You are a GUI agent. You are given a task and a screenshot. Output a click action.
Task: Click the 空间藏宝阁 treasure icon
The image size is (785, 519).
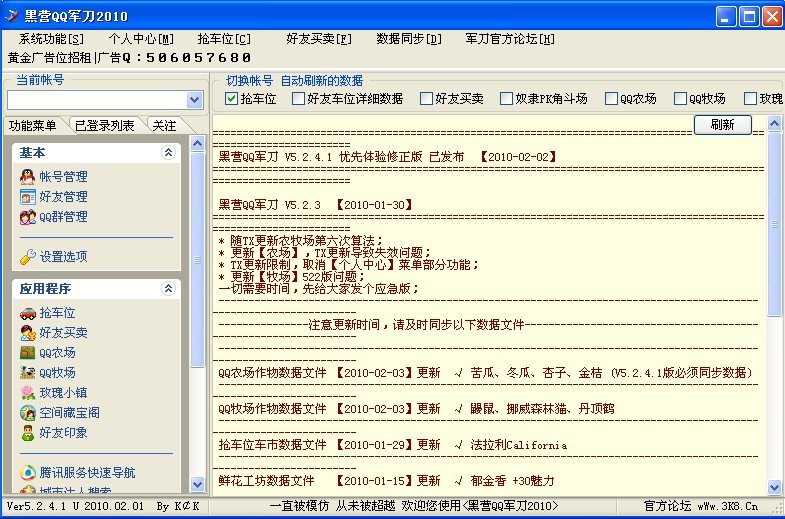[x=28, y=413]
